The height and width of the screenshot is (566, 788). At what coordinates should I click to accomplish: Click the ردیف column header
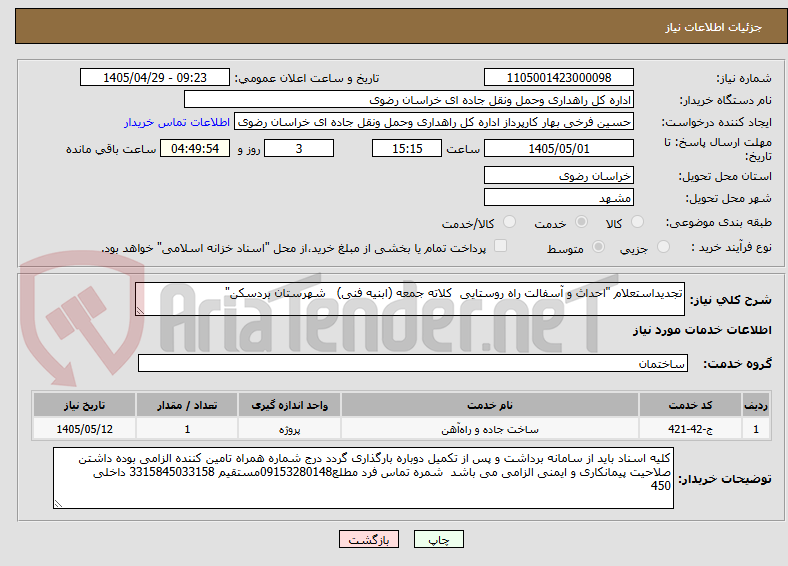[x=756, y=405]
